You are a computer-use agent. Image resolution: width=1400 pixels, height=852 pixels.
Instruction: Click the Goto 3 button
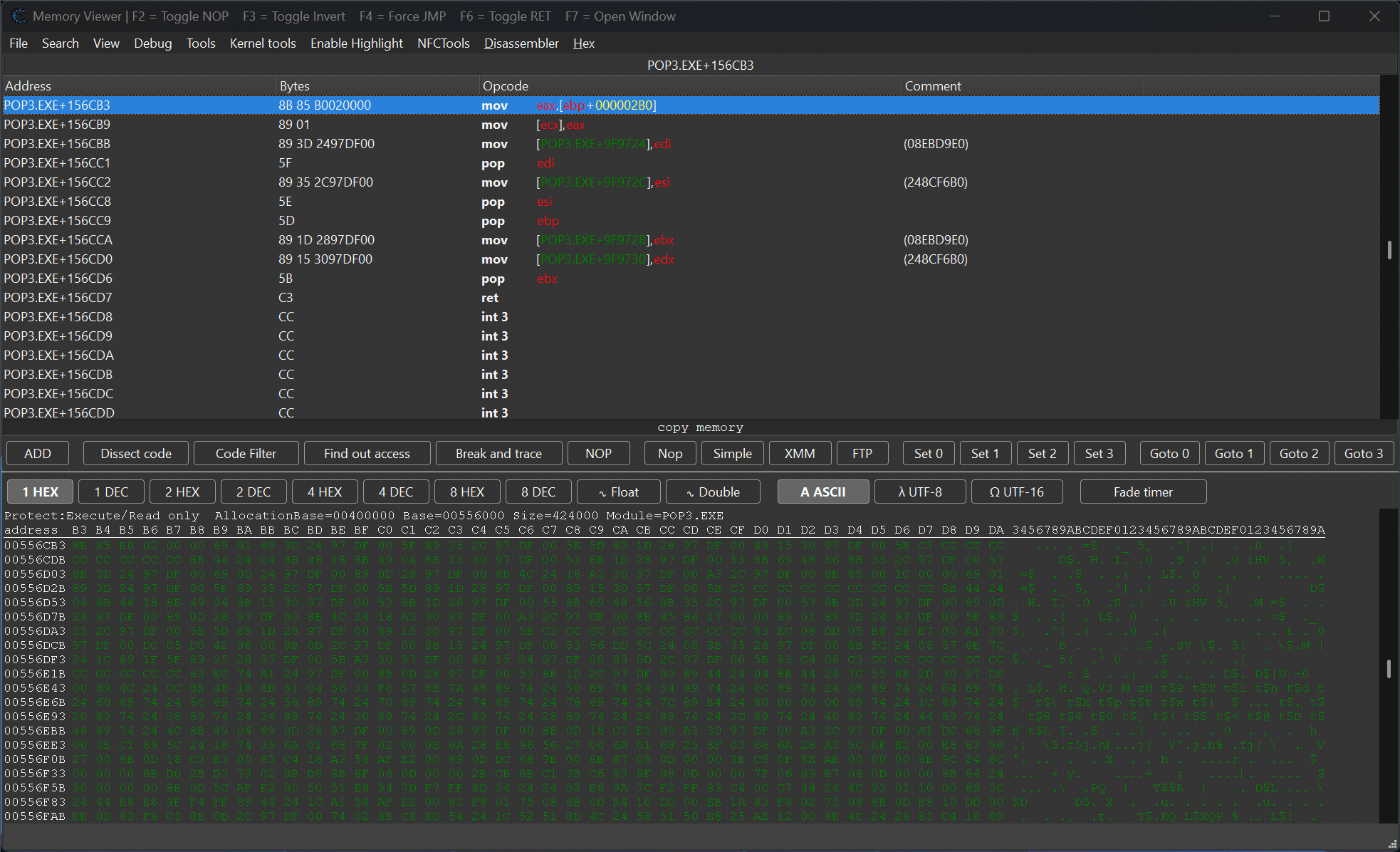[x=1363, y=453]
